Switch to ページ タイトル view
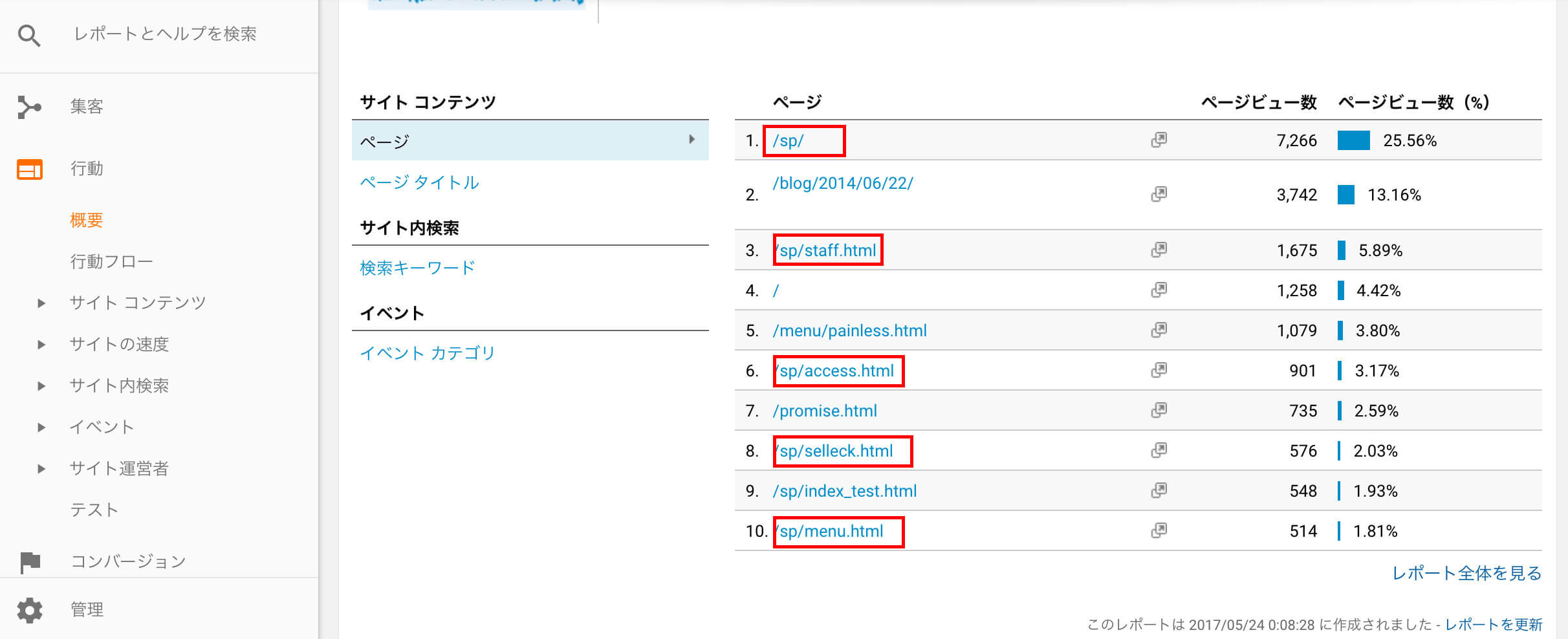Image resolution: width=1568 pixels, height=639 pixels. (x=419, y=182)
